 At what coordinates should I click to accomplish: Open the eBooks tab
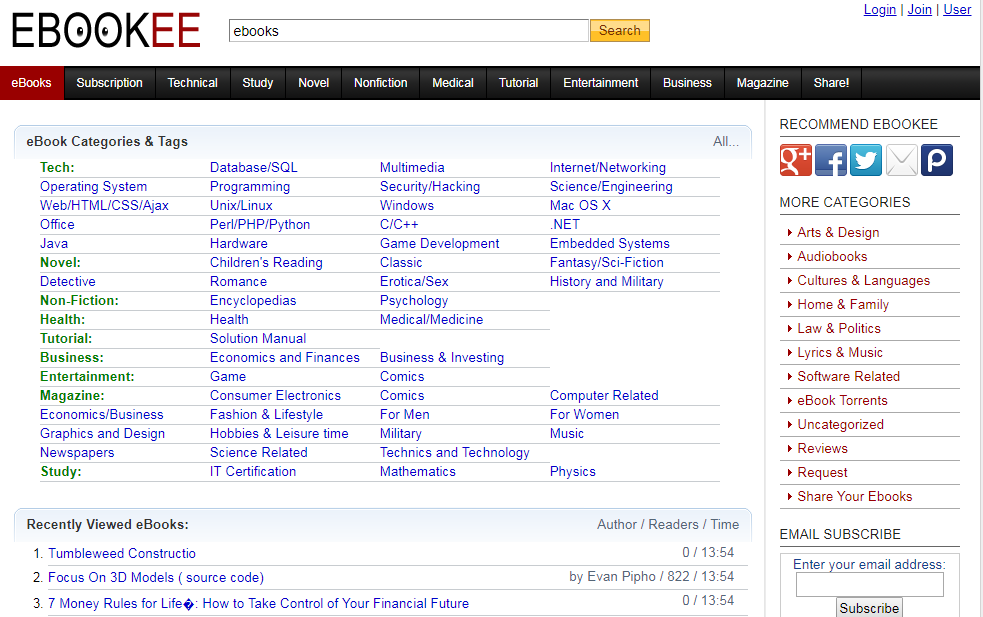click(31, 83)
